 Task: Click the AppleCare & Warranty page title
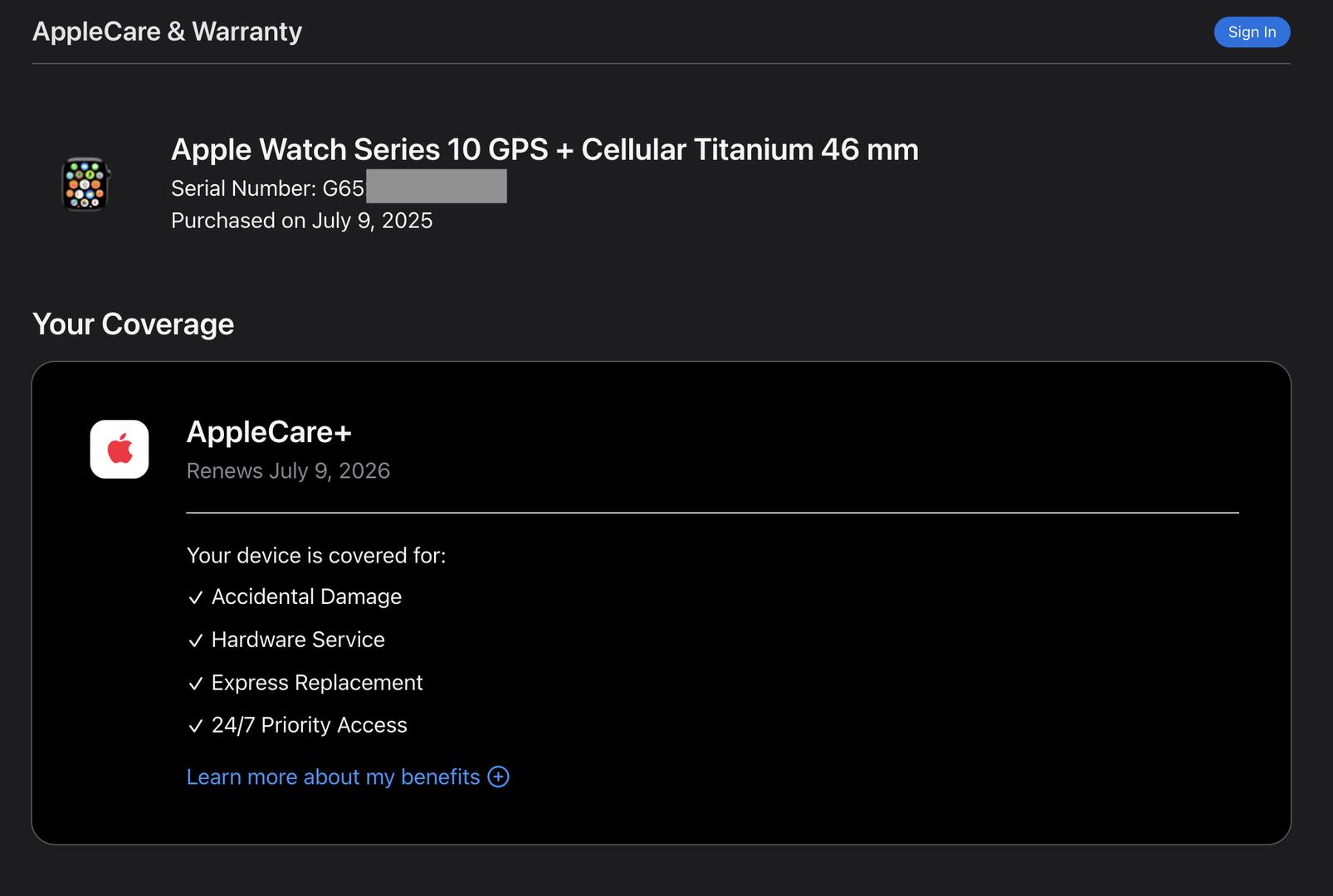pyautogui.click(x=167, y=32)
